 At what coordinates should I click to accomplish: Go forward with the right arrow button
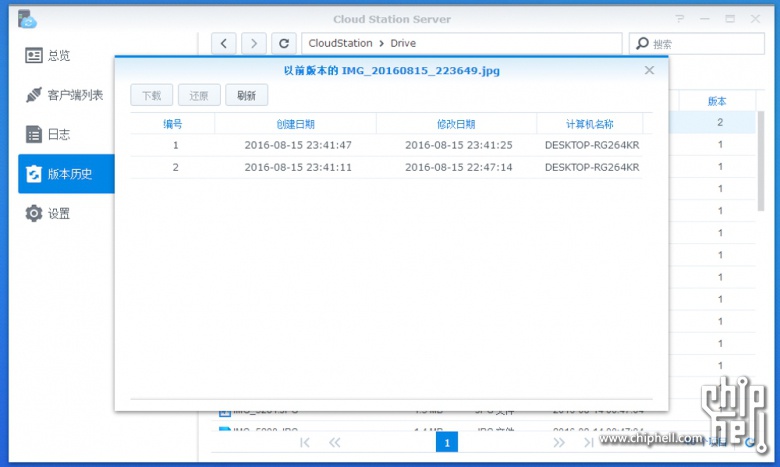(x=254, y=43)
